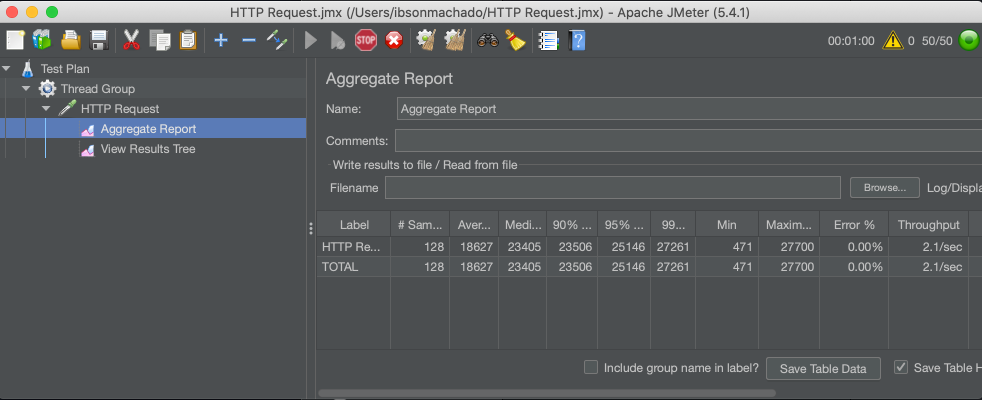Click the Min column header

[x=727, y=225]
